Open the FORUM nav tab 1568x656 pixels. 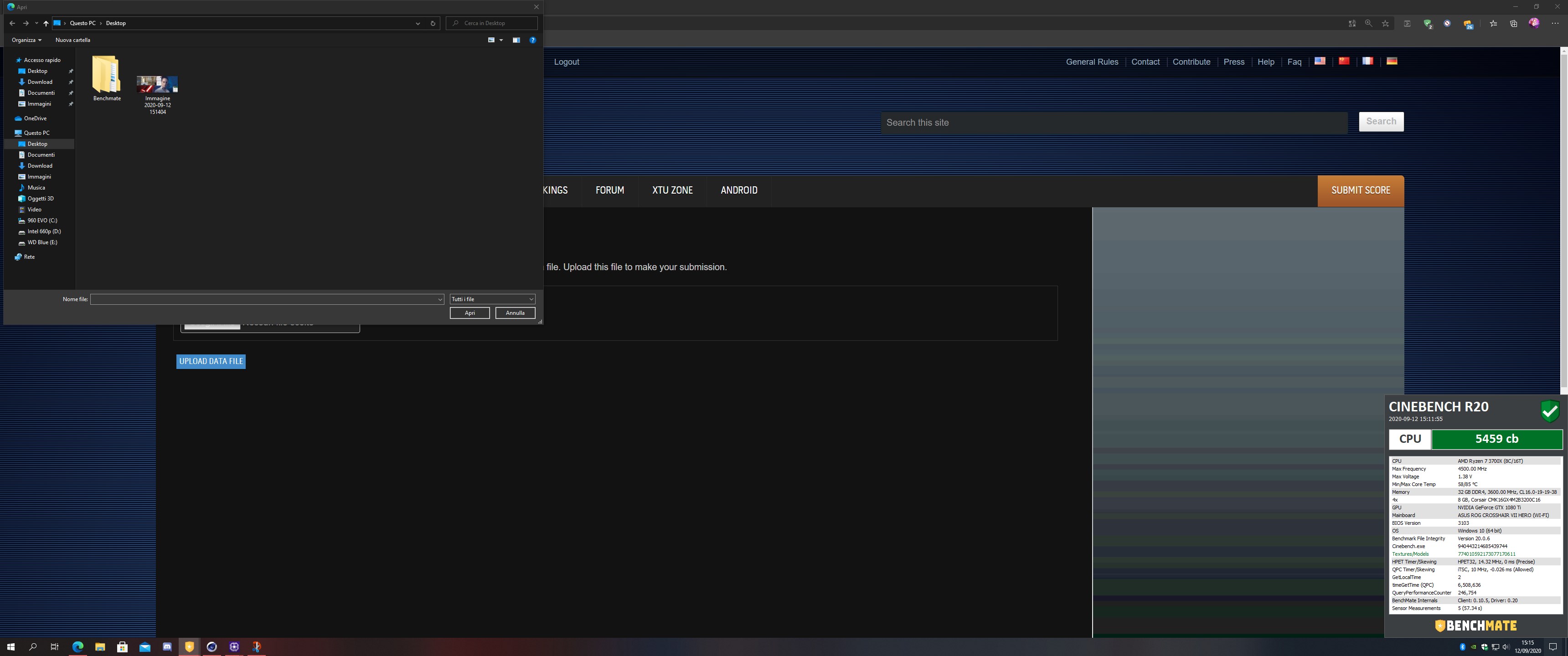(x=609, y=190)
